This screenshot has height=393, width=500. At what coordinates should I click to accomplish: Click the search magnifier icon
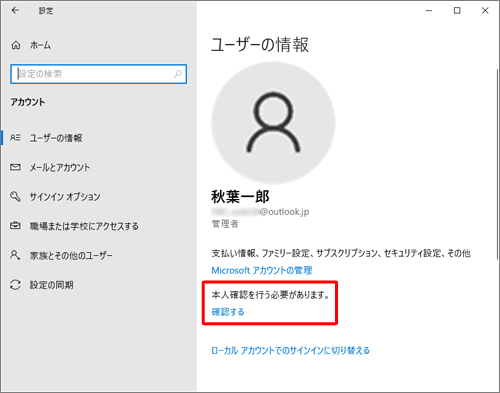[178, 74]
